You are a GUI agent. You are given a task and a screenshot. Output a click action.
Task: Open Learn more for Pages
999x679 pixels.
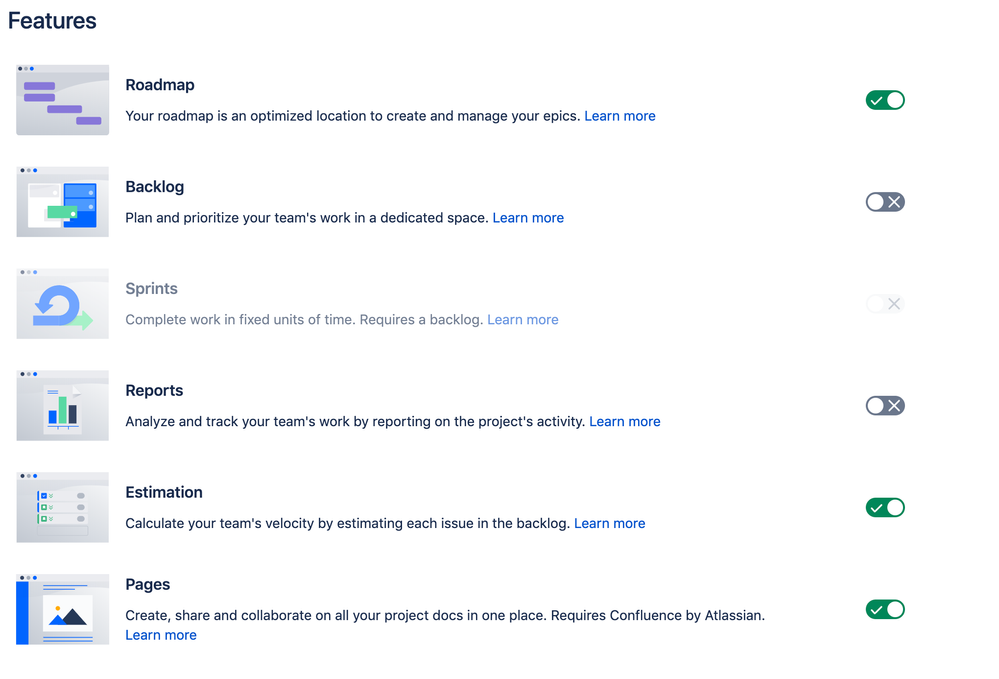click(160, 635)
